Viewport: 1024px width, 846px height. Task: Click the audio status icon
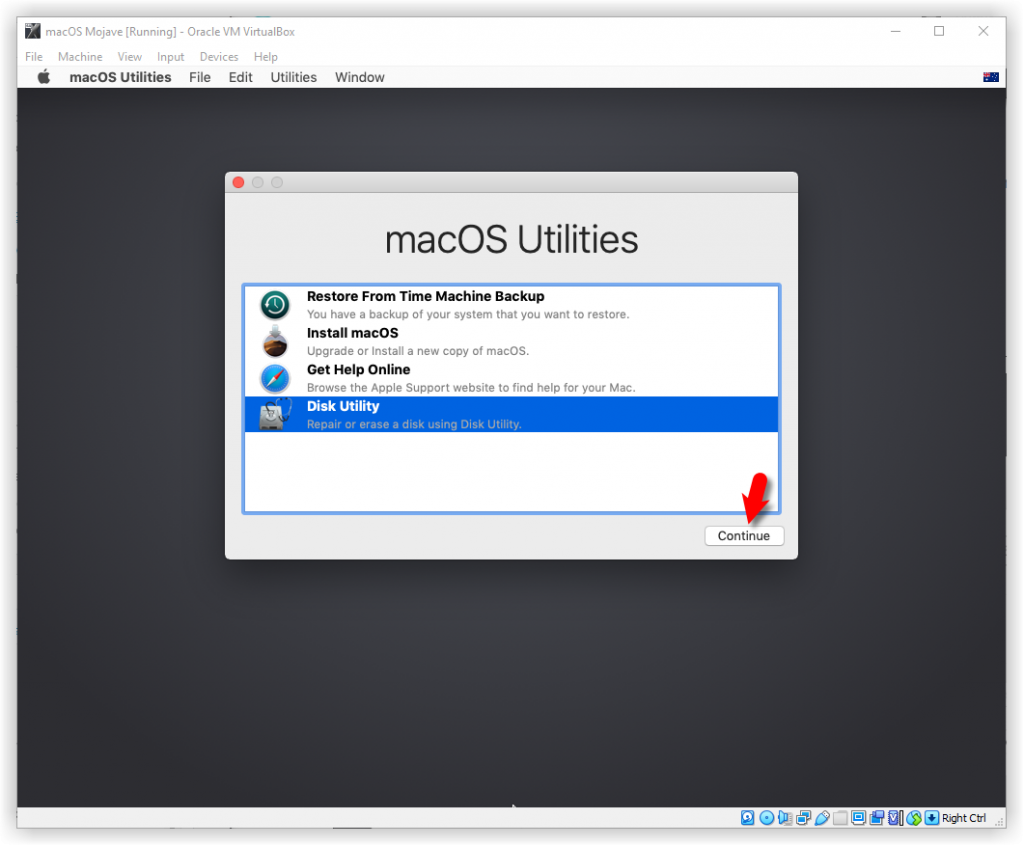click(x=785, y=818)
